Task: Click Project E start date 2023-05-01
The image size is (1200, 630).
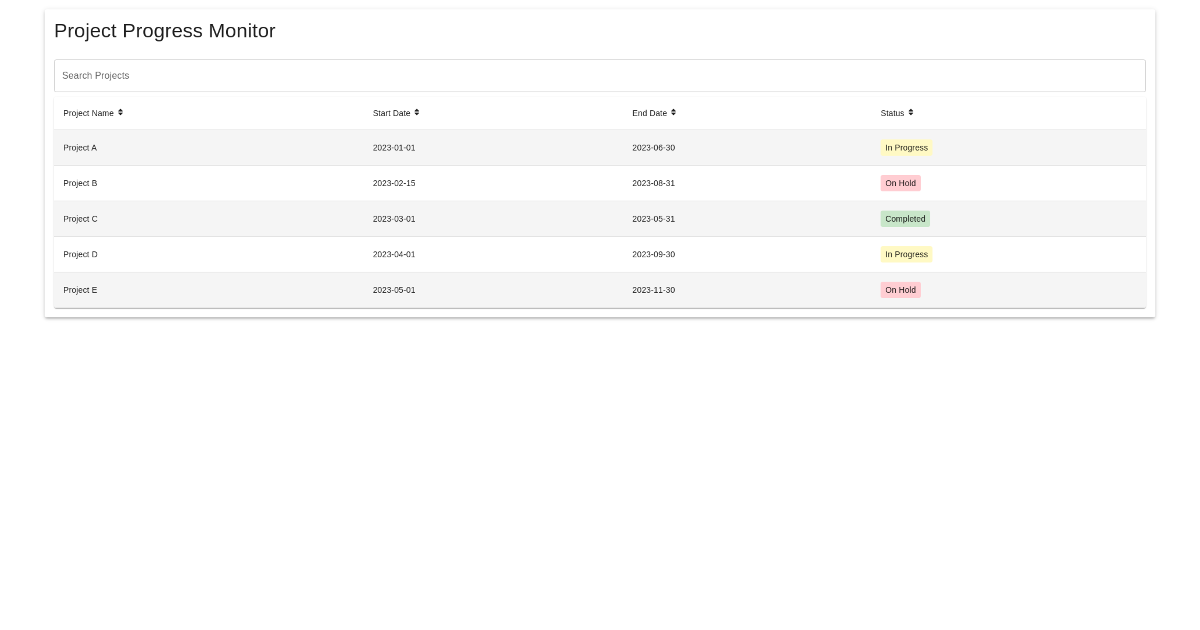Action: 394,290
